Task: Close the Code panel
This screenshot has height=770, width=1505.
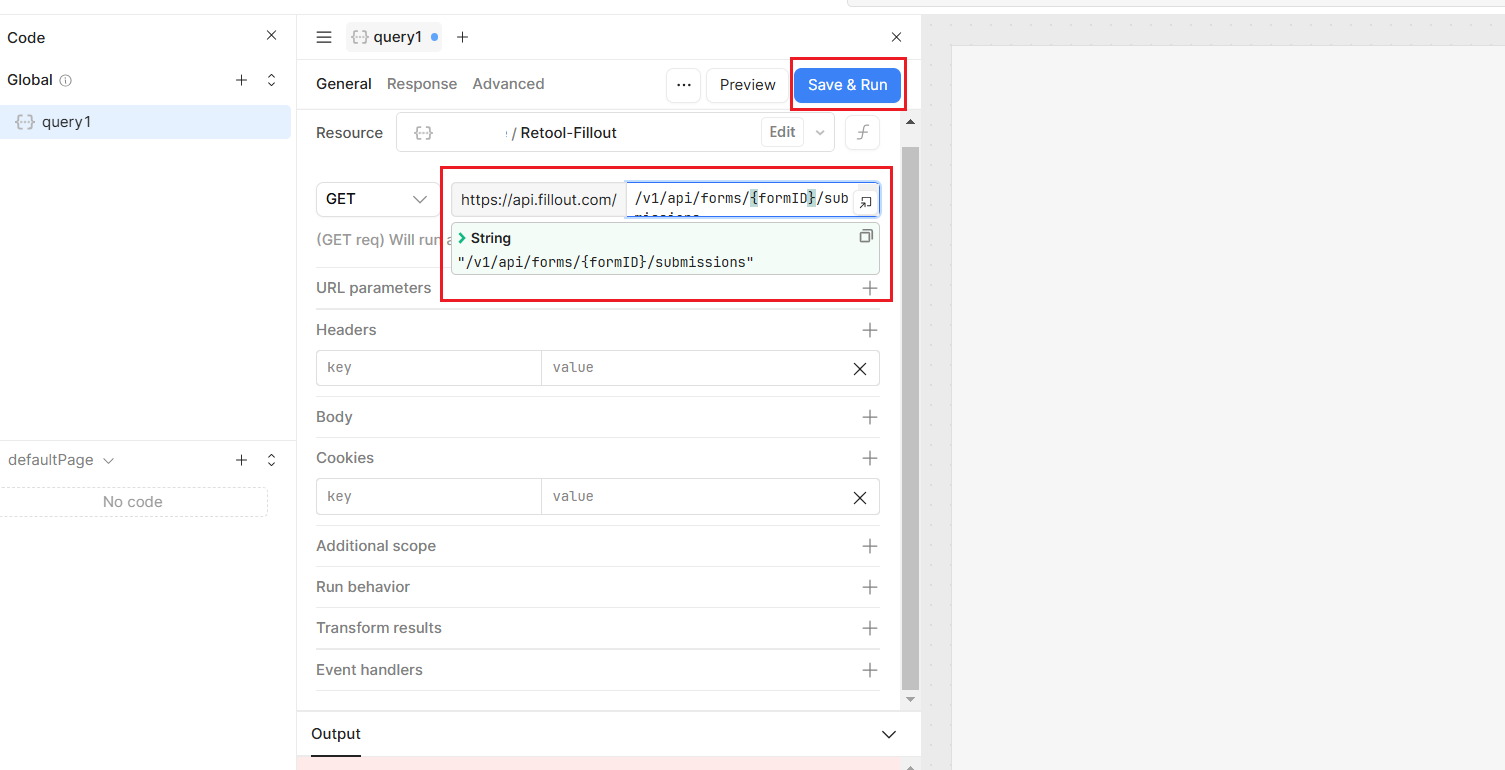Action: coord(271,36)
